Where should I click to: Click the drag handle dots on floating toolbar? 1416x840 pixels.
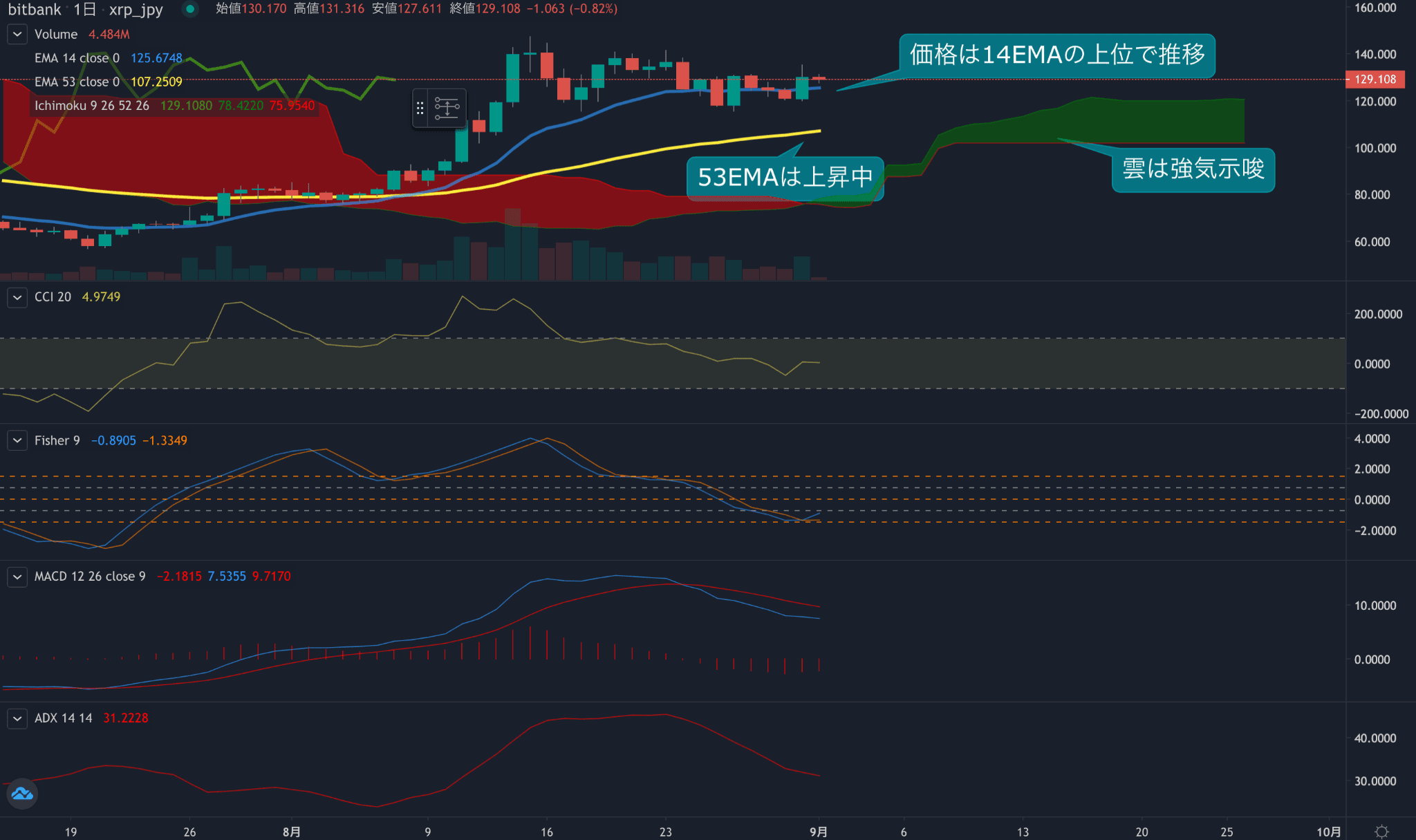tap(421, 108)
